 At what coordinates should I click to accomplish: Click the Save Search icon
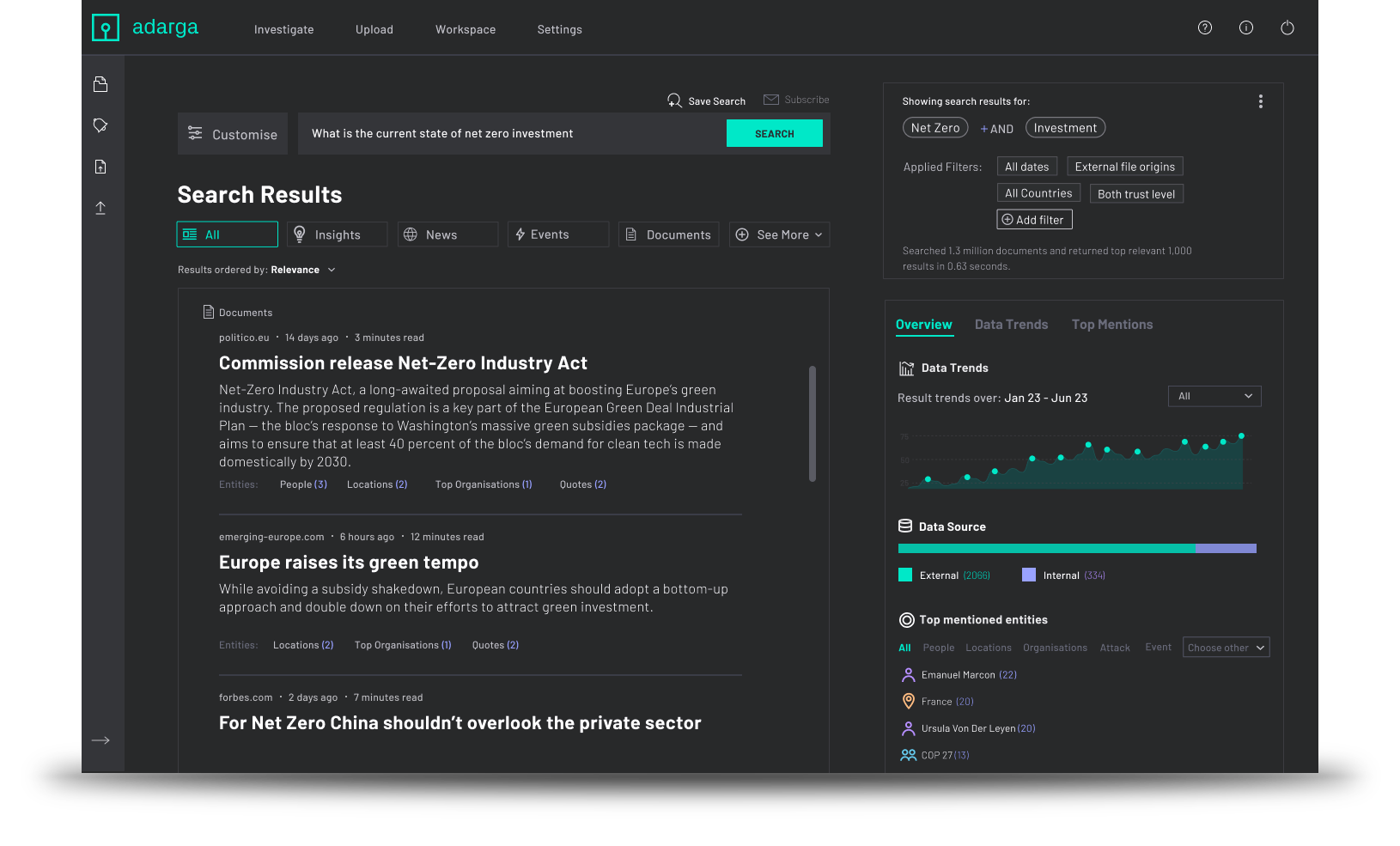point(674,100)
